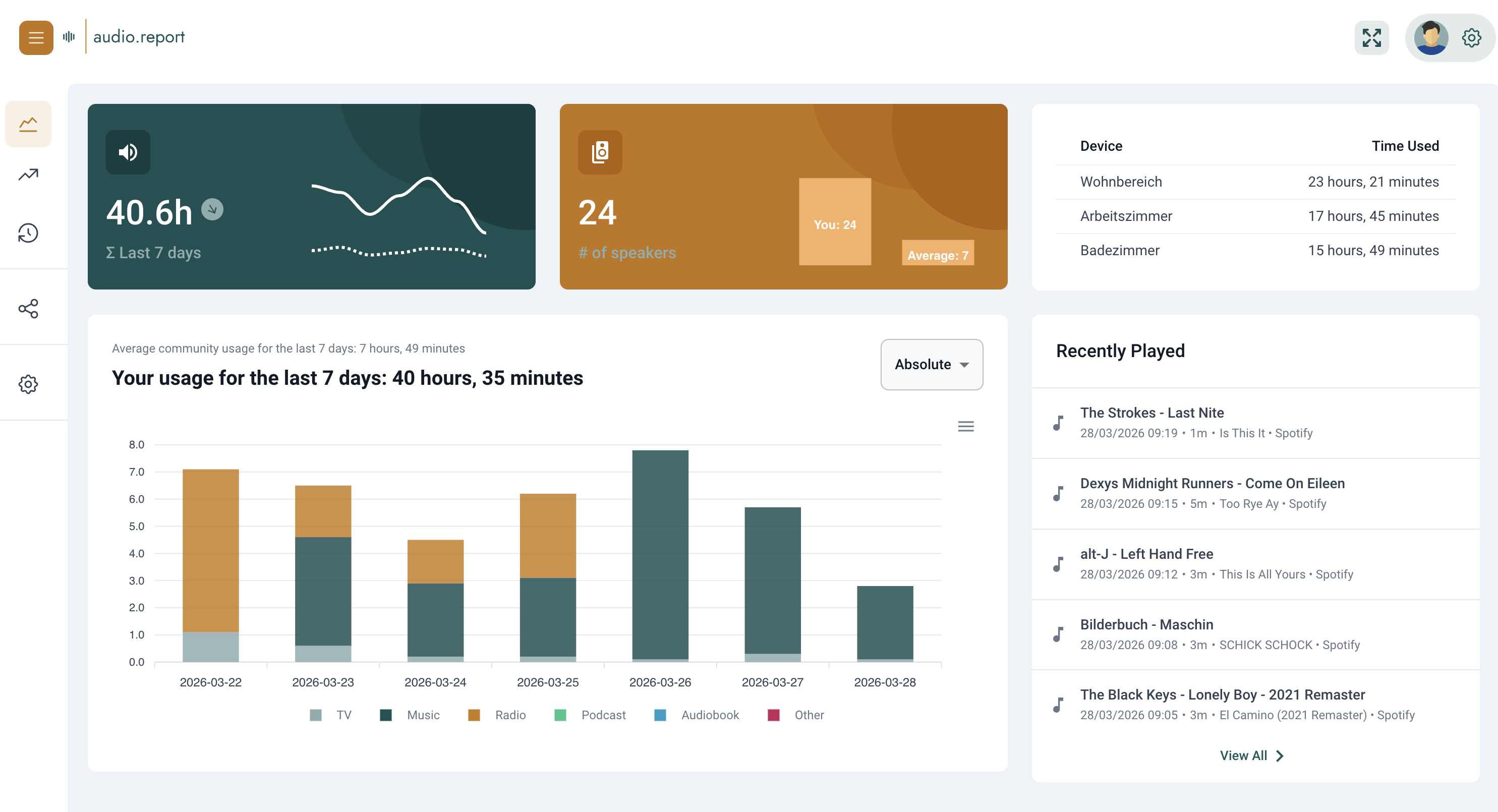Click the chevron next to View All

(x=1279, y=756)
